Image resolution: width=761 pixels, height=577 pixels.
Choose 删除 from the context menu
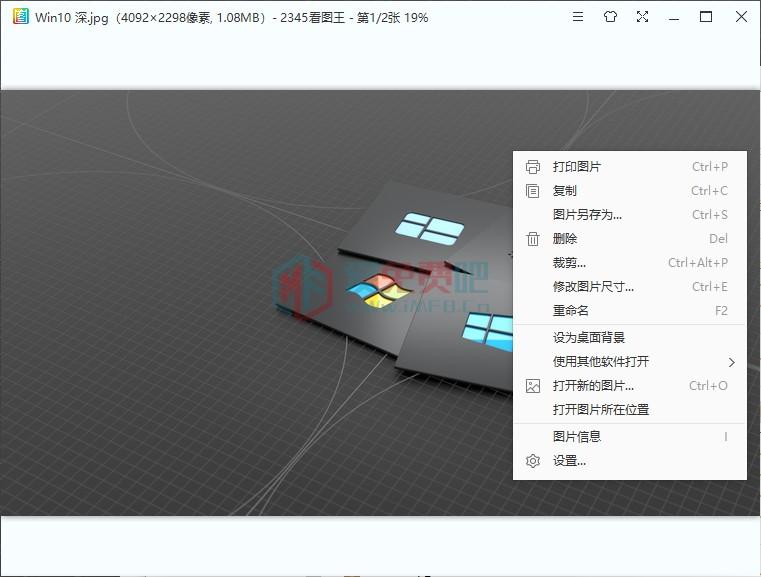pos(629,239)
